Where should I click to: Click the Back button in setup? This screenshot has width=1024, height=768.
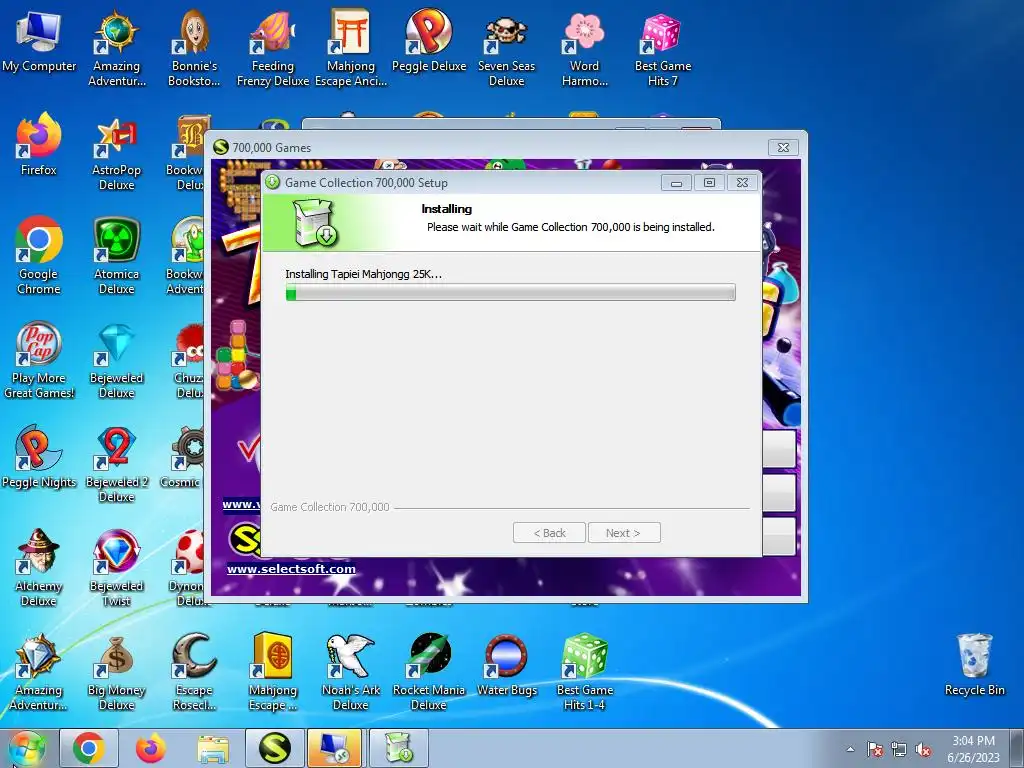point(549,533)
